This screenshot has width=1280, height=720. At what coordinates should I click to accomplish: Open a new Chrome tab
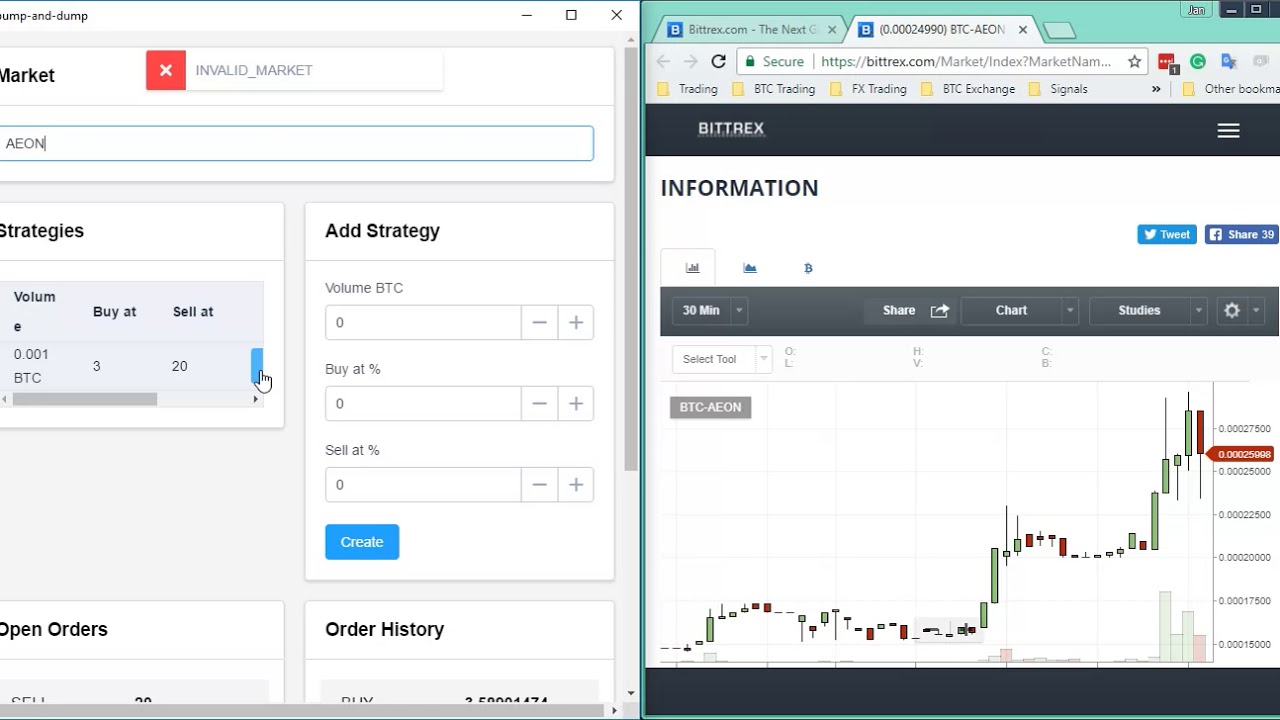[x=1057, y=31]
